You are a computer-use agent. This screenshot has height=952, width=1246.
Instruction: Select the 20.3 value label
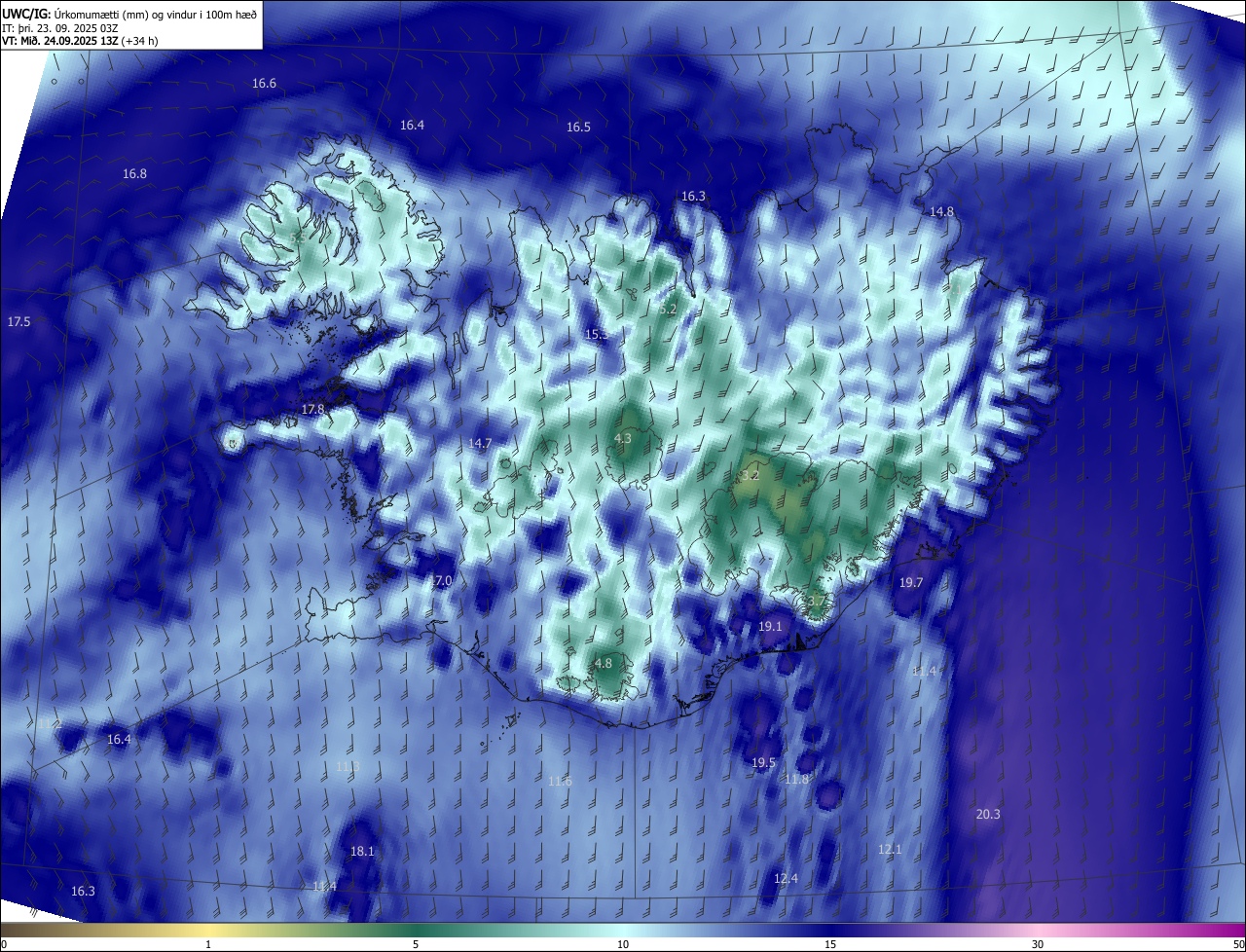tap(988, 815)
